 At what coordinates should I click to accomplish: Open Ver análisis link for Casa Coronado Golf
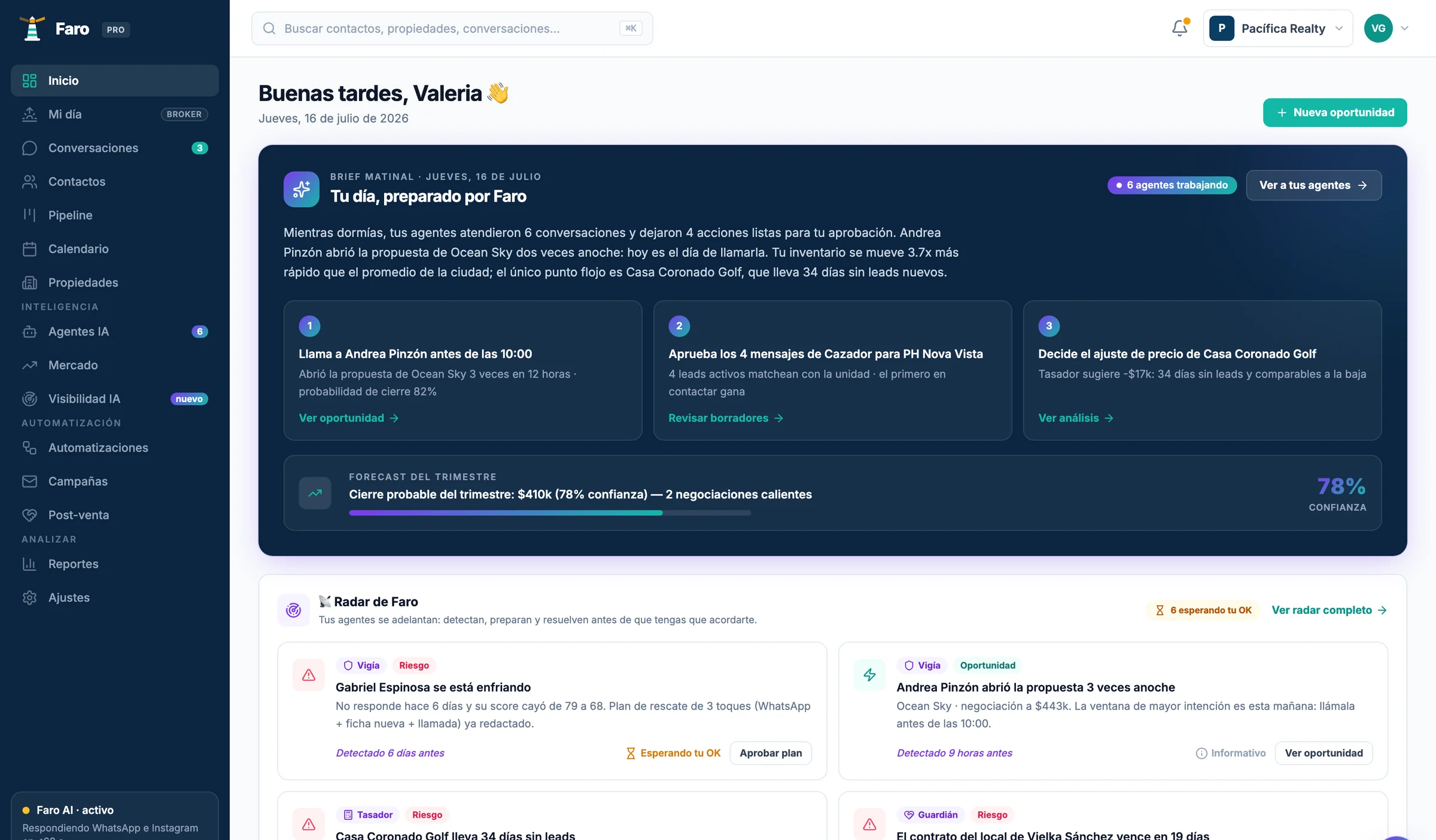click(1076, 418)
